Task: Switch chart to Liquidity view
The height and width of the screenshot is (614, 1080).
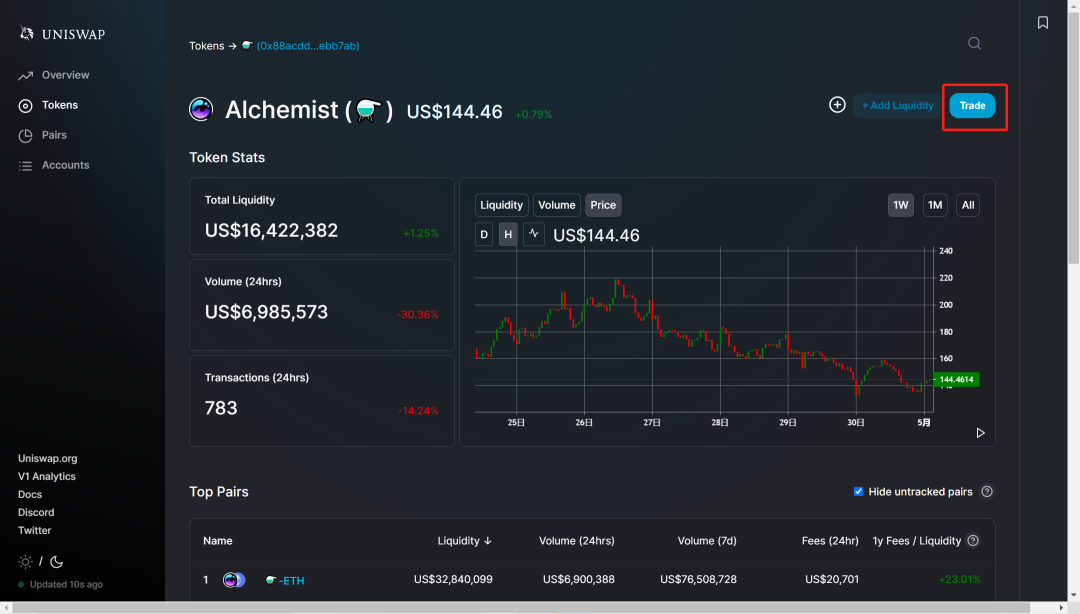Action: coord(501,205)
